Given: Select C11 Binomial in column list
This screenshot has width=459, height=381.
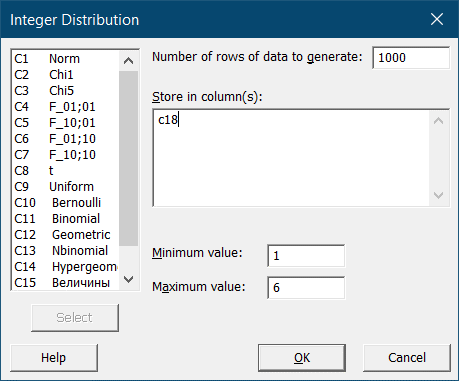Looking at the screenshot, I should [66, 219].
